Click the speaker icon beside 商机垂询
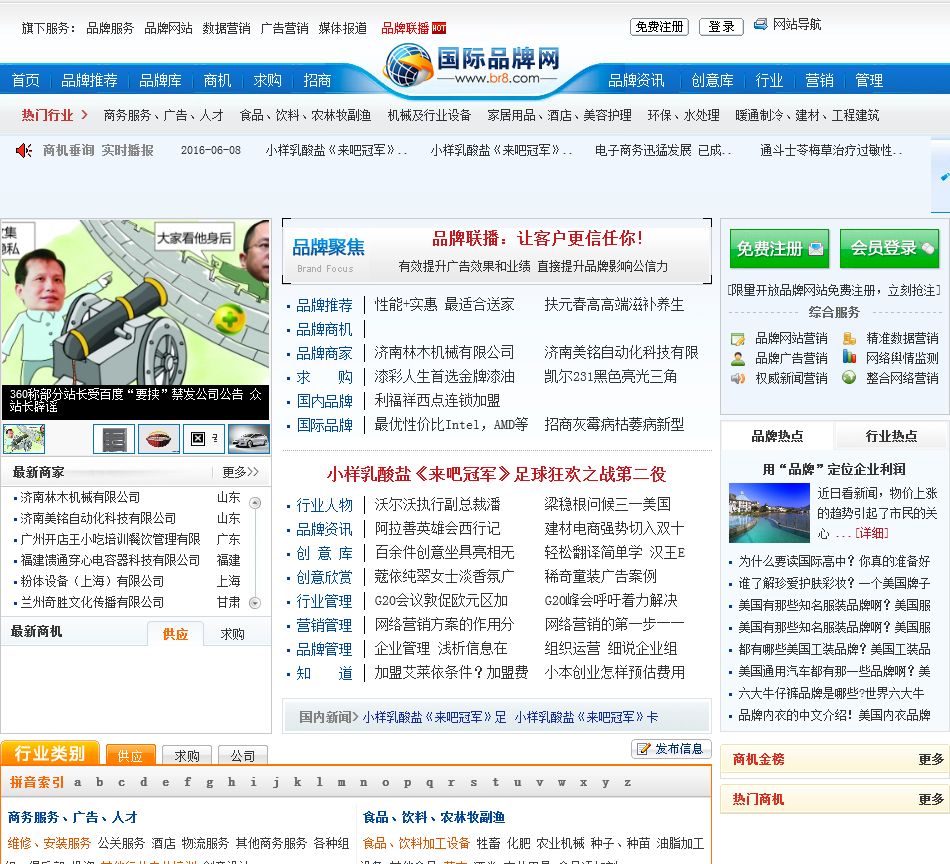 point(24,150)
